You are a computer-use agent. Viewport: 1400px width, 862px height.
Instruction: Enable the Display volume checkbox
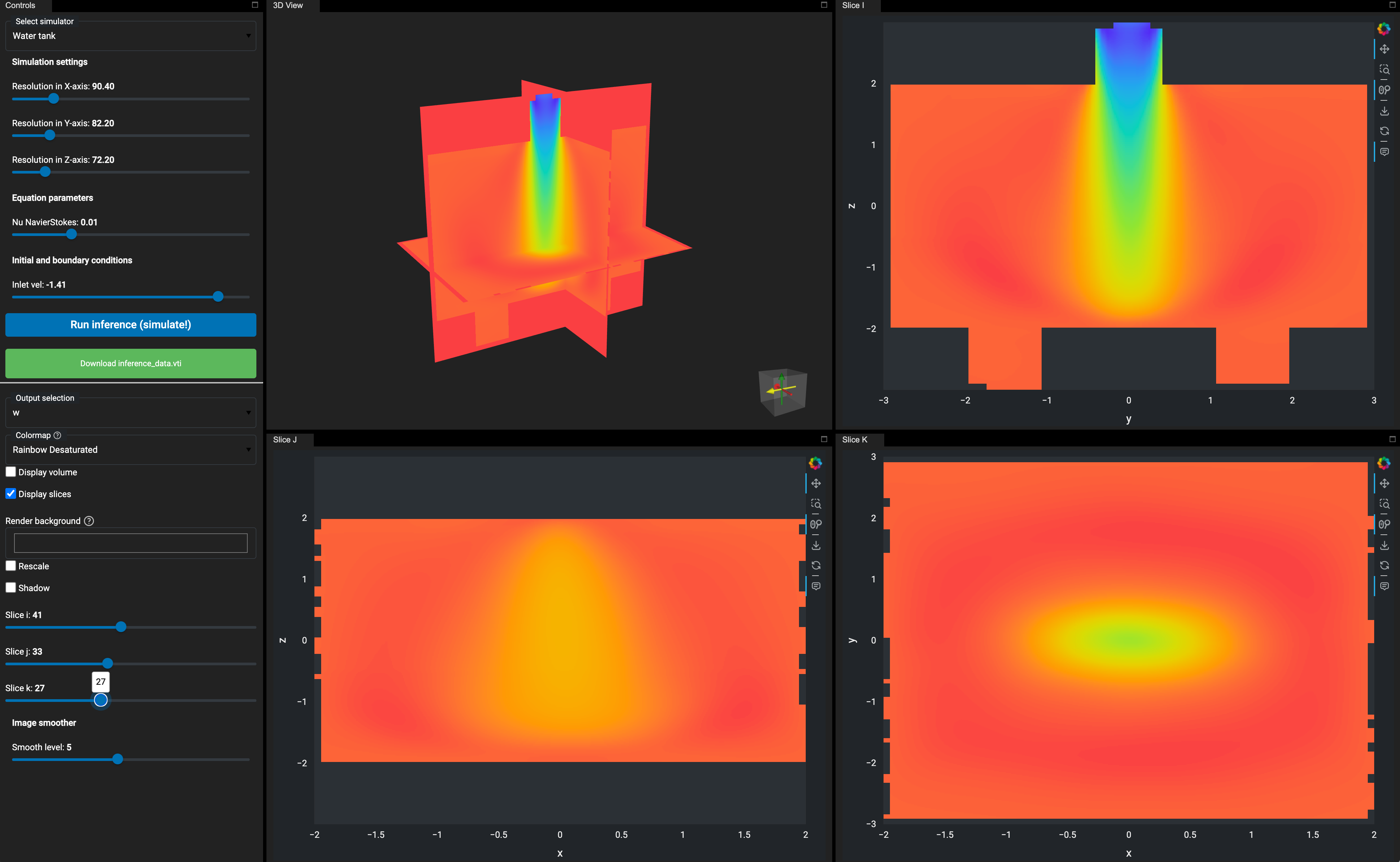[x=11, y=472]
